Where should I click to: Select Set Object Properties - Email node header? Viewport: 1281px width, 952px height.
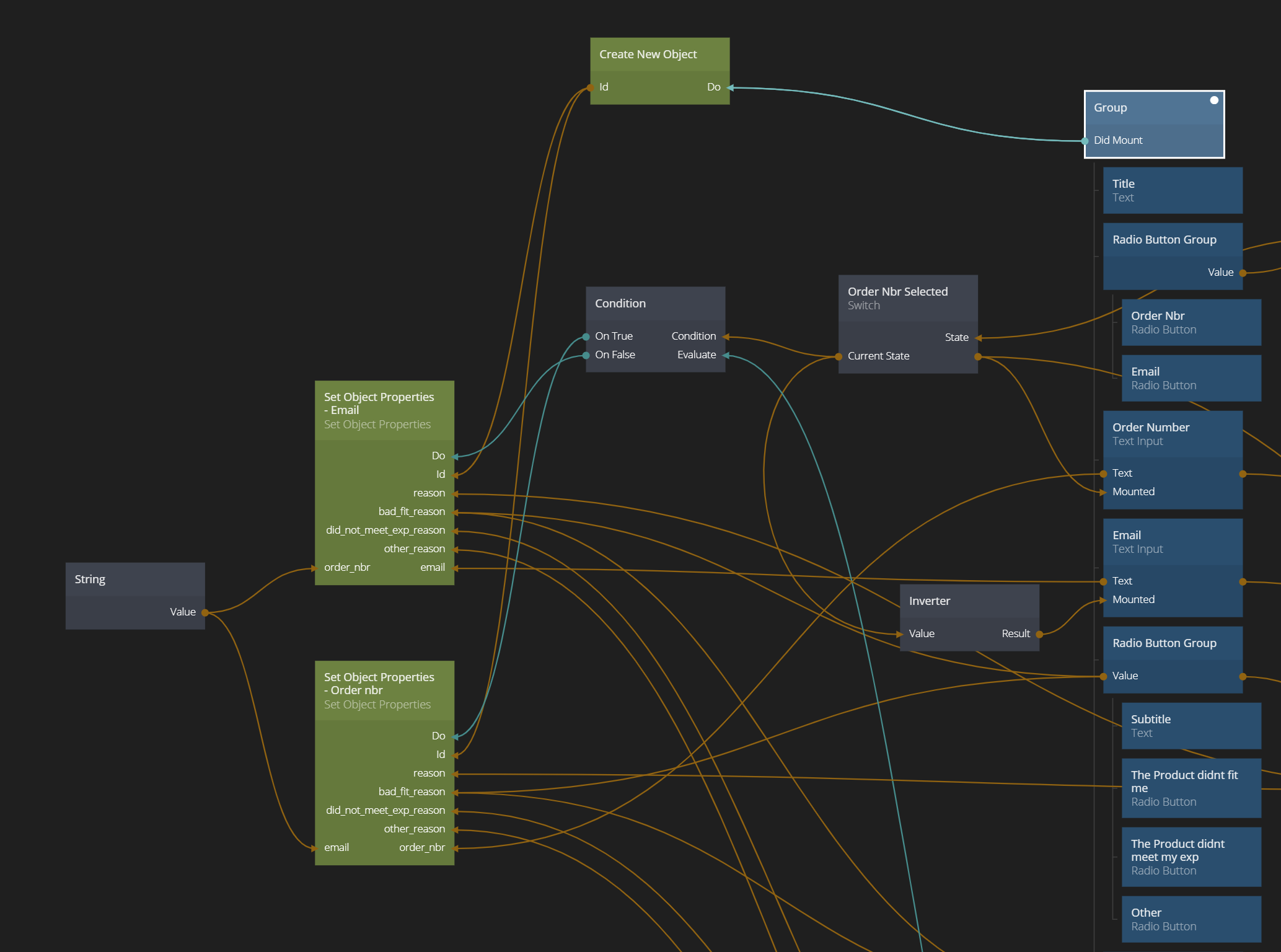coord(384,410)
